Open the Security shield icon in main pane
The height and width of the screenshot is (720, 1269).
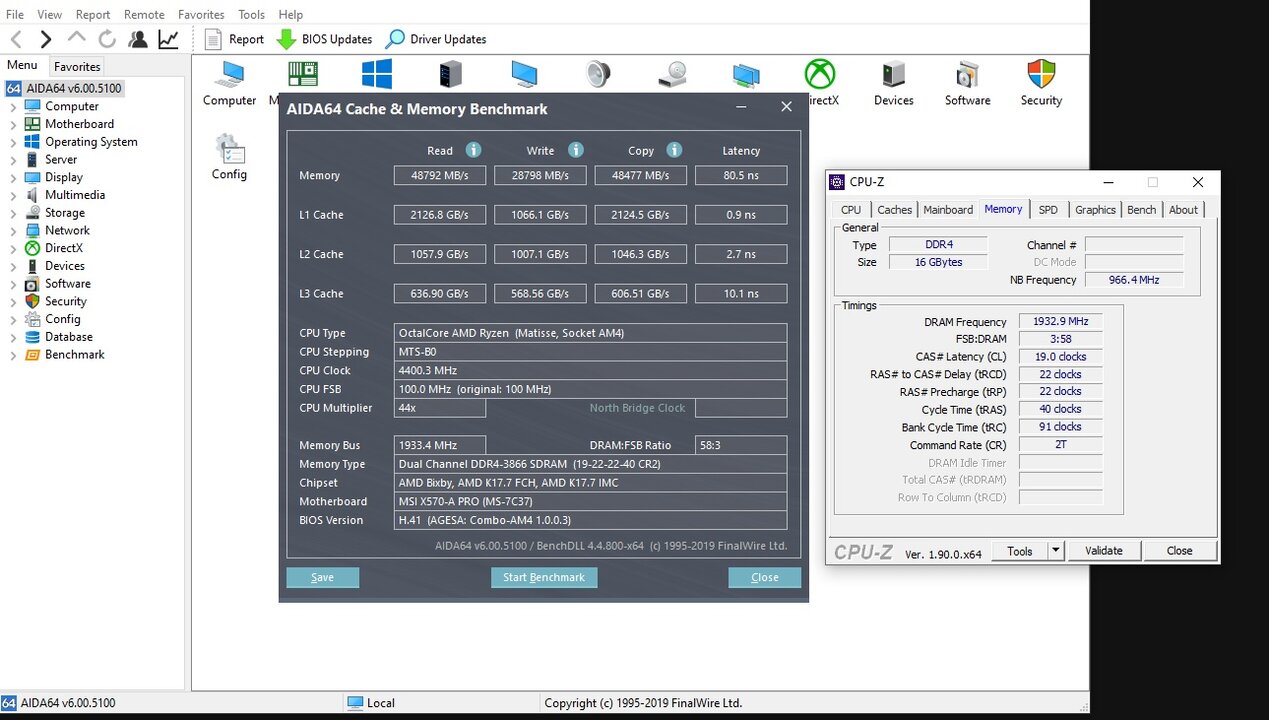point(1041,84)
